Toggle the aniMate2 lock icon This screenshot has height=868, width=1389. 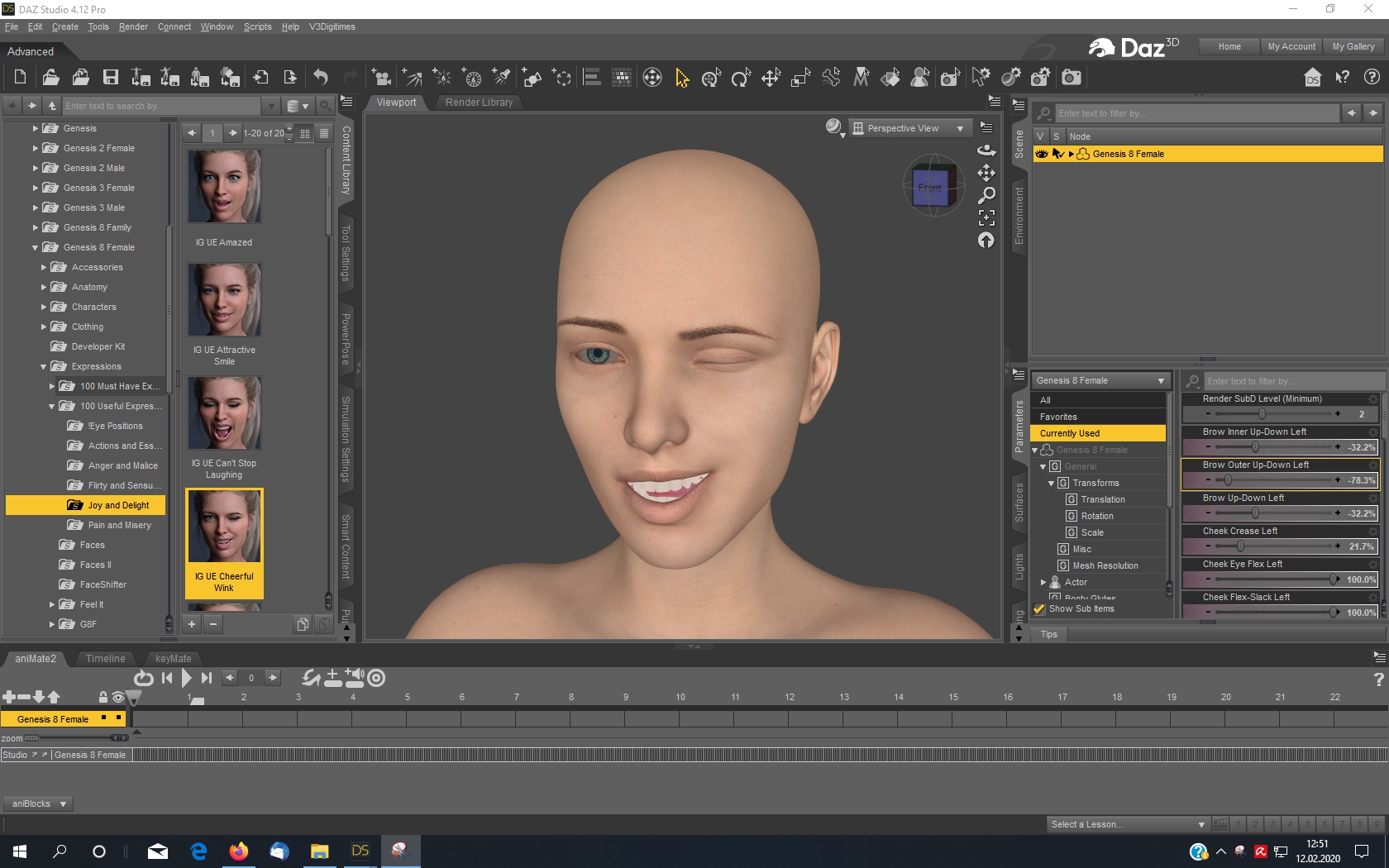tap(103, 697)
